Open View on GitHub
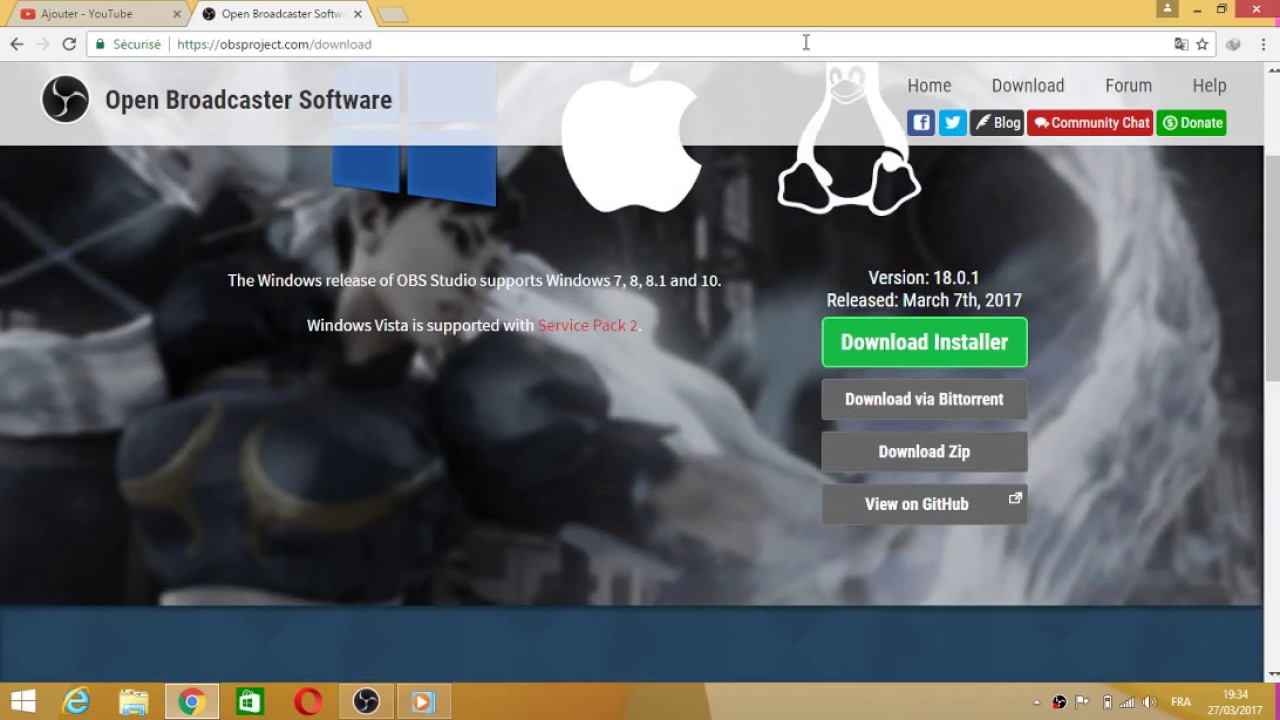The height and width of the screenshot is (720, 1280). pos(924,504)
